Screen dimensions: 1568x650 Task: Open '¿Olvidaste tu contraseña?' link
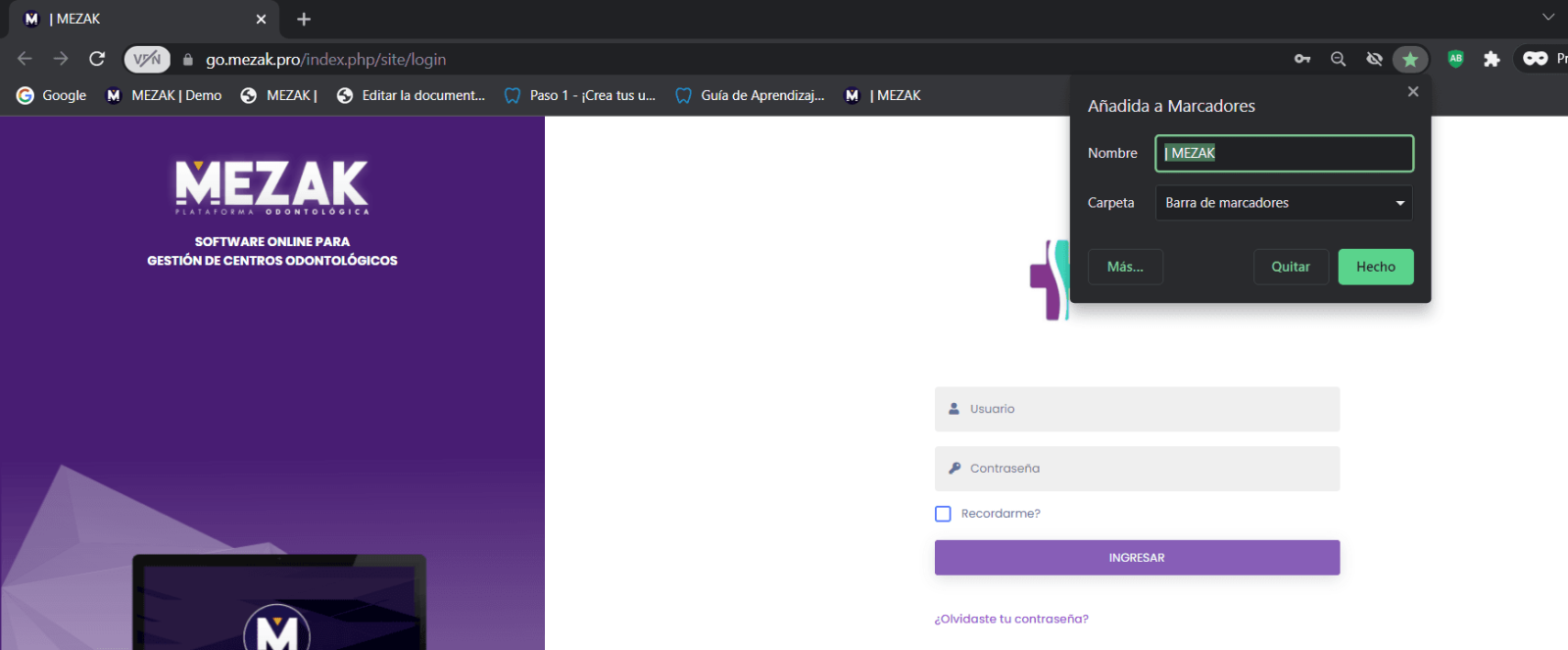tap(1011, 619)
